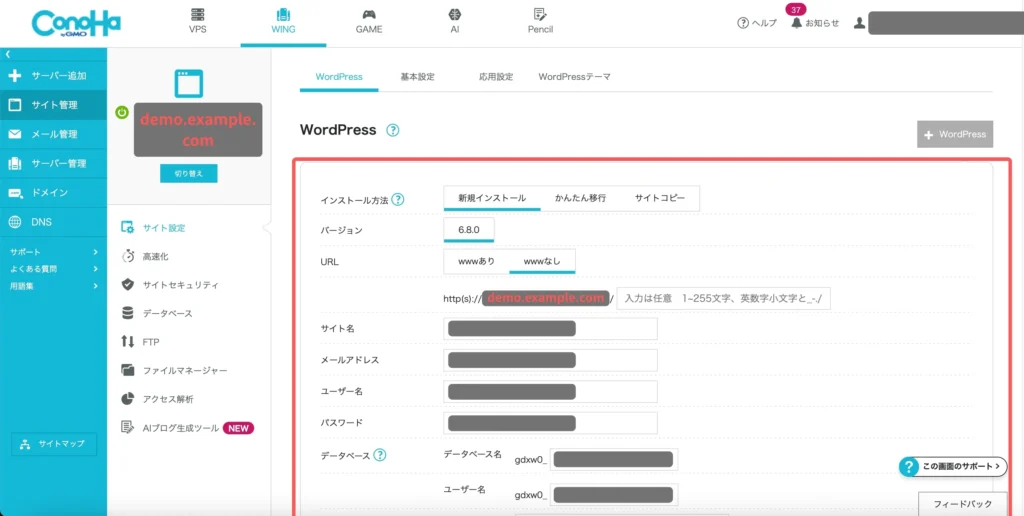Switch to the 応用設定 tab
Image resolution: width=1024 pixels, height=516 pixels.
click(x=496, y=77)
